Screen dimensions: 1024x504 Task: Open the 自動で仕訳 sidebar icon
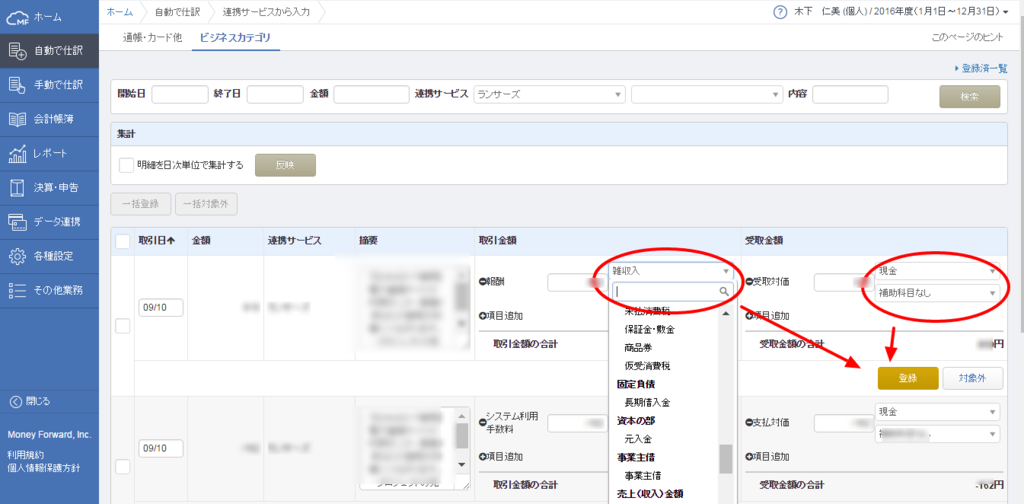(17, 52)
